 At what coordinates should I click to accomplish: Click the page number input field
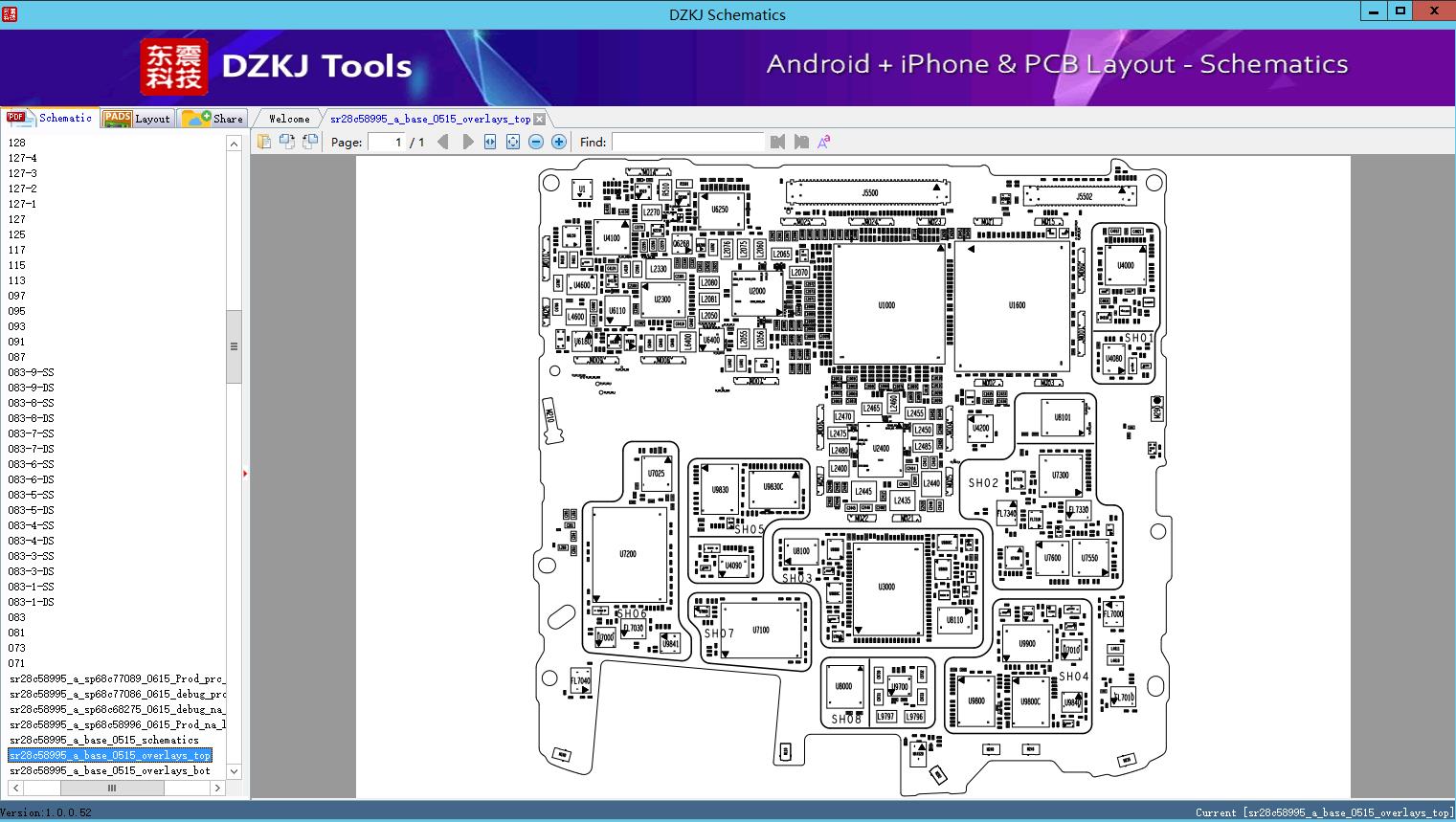386,142
